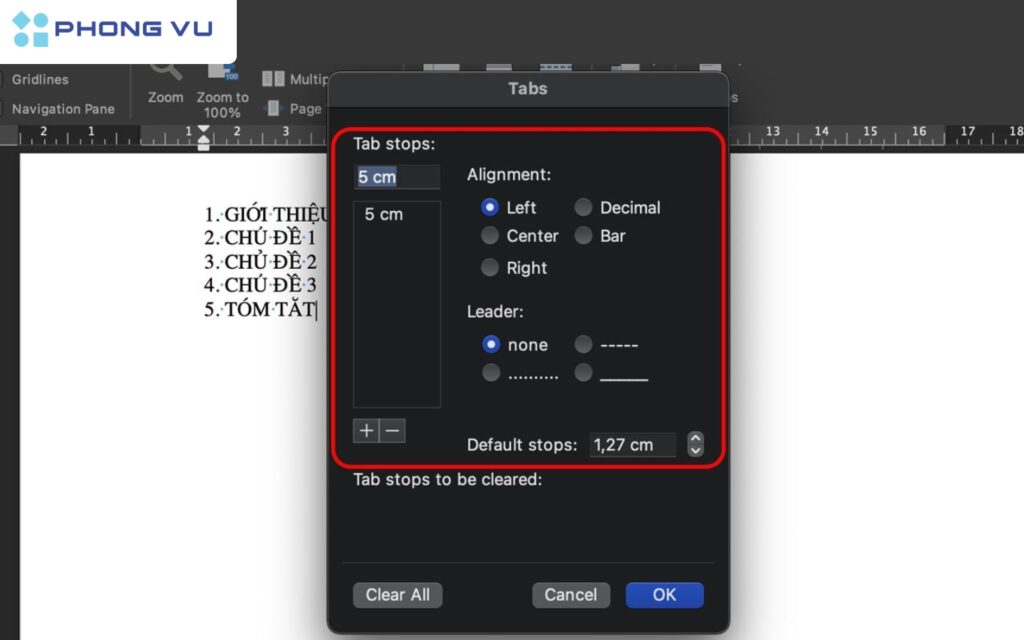The width and height of the screenshot is (1024, 640).
Task: Click the tab stop position field showing 5 cm
Action: click(x=397, y=177)
